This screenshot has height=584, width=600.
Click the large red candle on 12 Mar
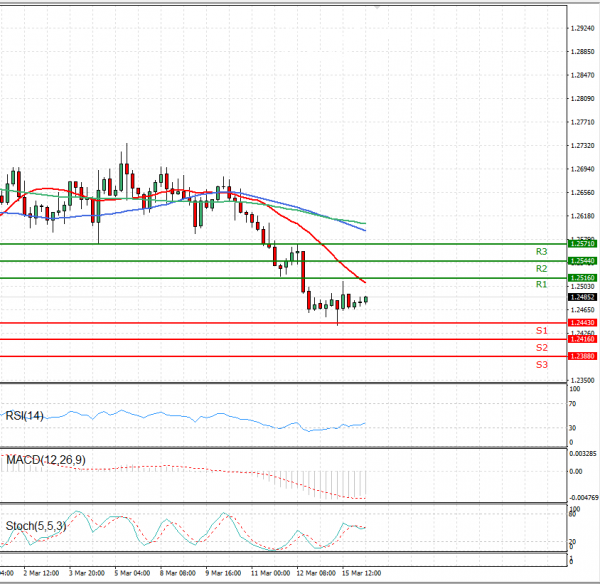pos(303,272)
